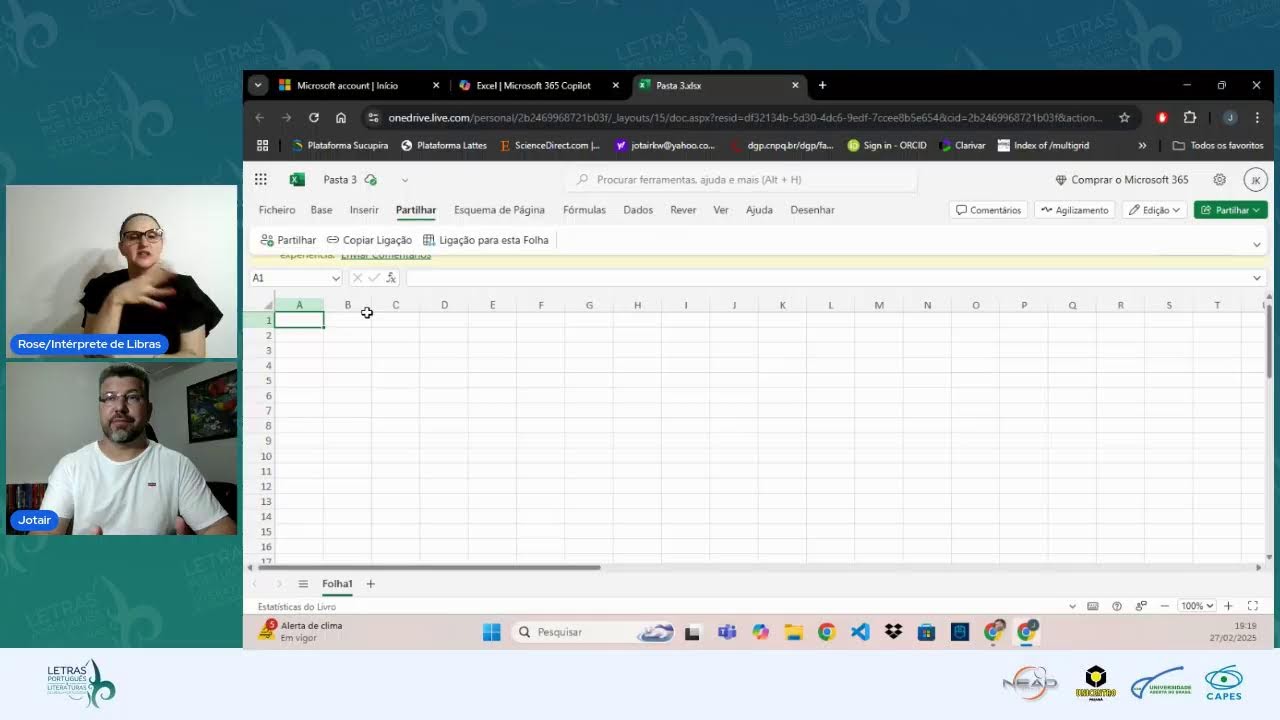1280x720 pixels.
Task: Switch to the Inserir ribbon tab
Action: (364, 210)
